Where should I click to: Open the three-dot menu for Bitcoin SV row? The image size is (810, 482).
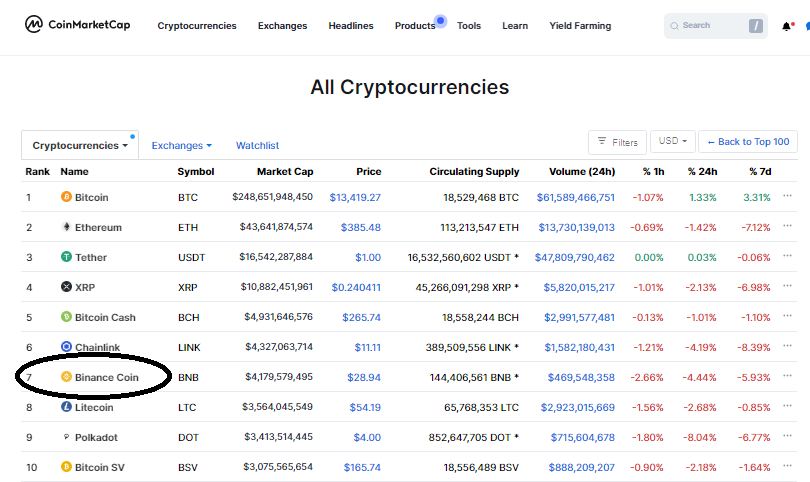coord(787,465)
